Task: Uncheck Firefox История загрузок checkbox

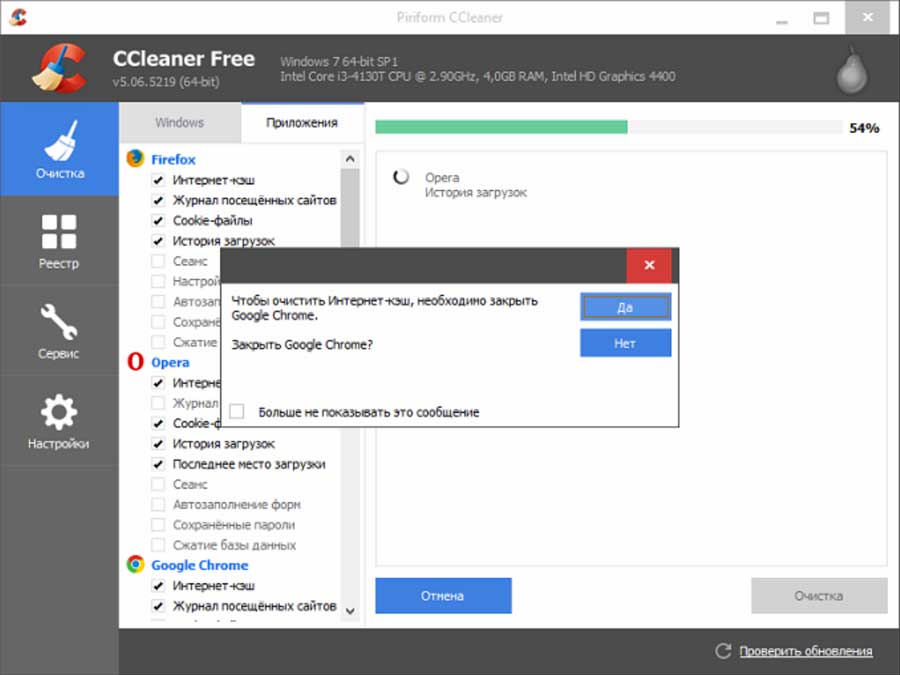Action: pyautogui.click(x=158, y=241)
